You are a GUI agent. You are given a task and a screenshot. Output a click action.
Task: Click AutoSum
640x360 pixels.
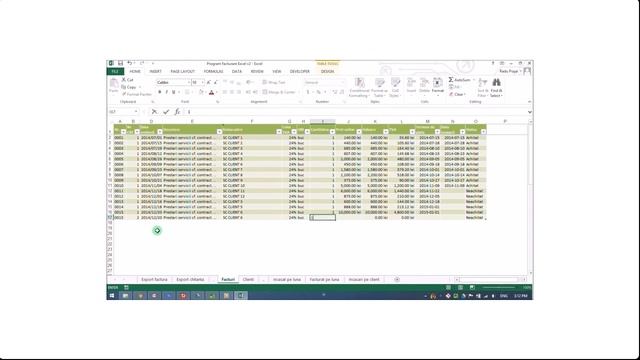[x=460, y=80]
